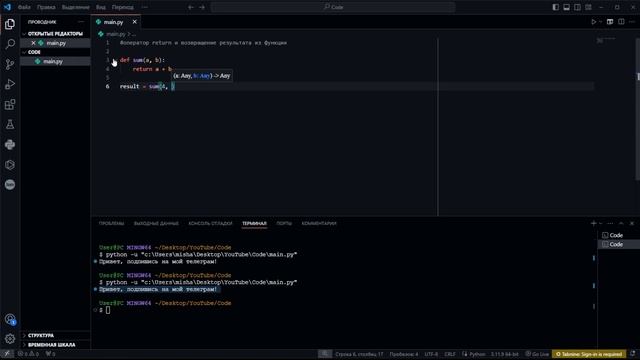Screen dimensions: 640x360
Task: Switch to the ПОРТЫ tab
Action: (x=284, y=223)
